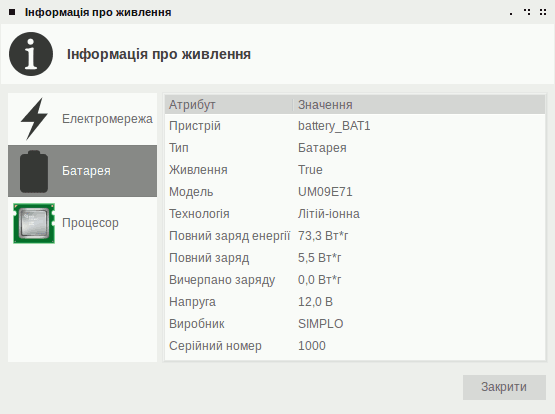Select the Процесор label in sidebar

point(90,223)
